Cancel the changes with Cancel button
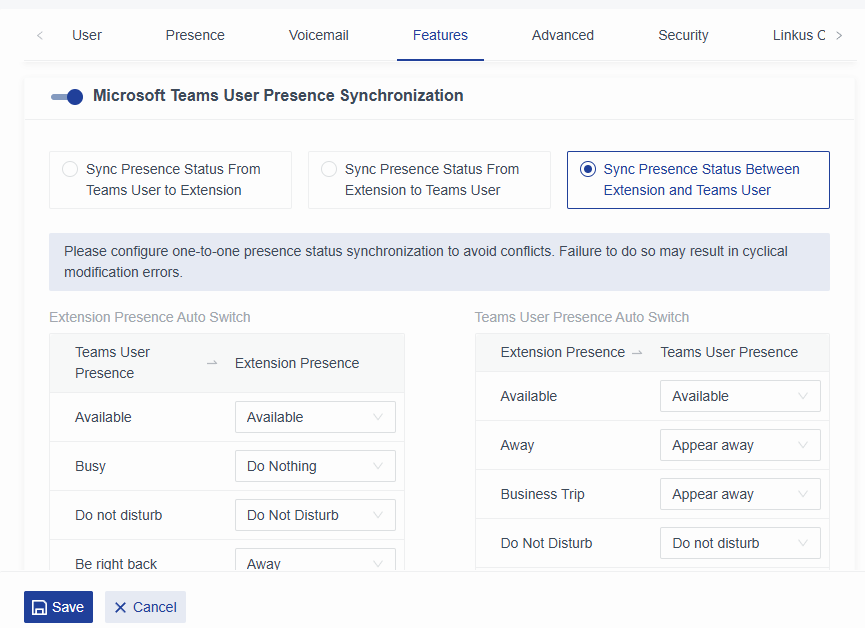The height and width of the screenshot is (628, 865). 145,607
